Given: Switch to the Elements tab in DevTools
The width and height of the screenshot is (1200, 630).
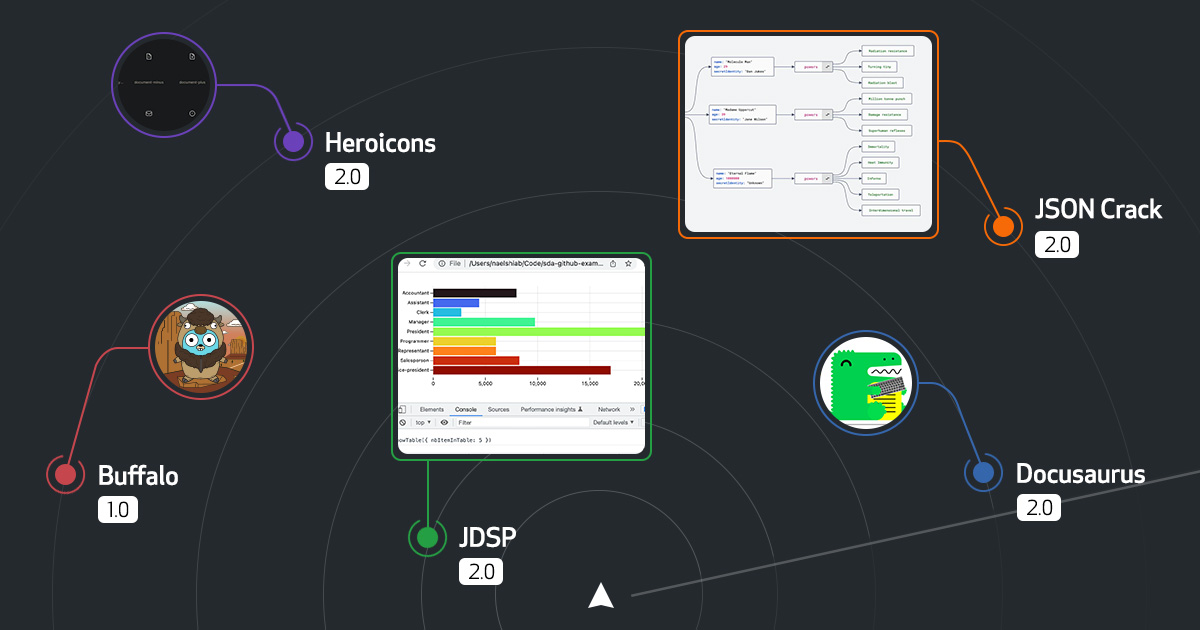Looking at the screenshot, I should 431,409.
